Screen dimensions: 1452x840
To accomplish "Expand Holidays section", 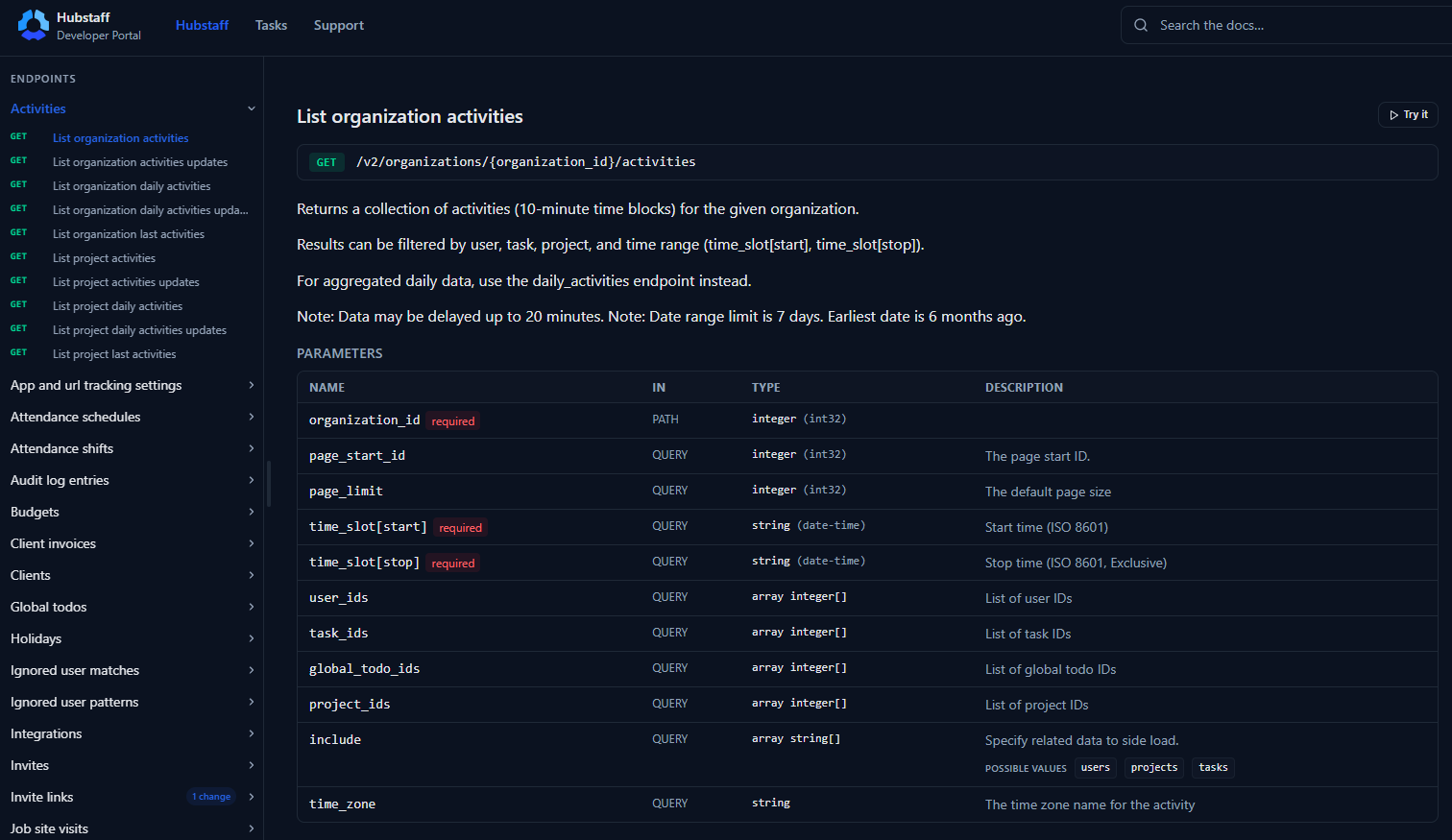I will tap(132, 638).
